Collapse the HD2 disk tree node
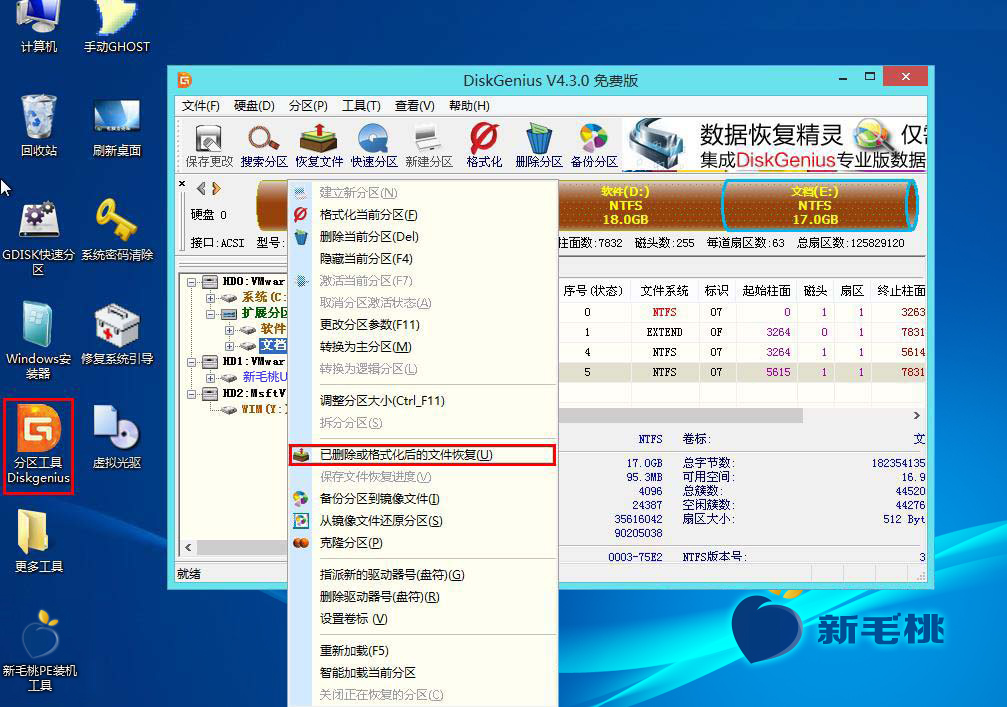 (x=191, y=394)
